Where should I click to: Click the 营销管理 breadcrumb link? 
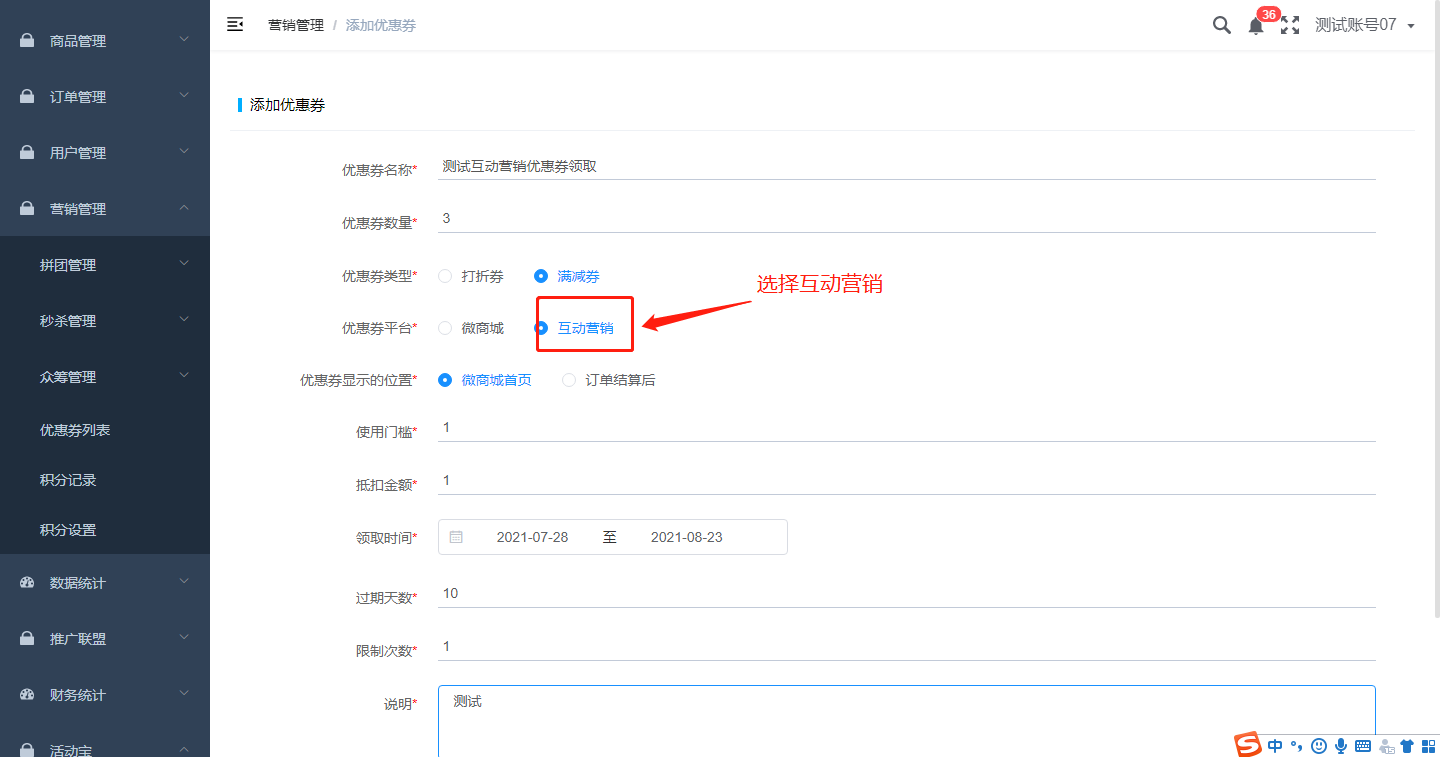click(296, 26)
